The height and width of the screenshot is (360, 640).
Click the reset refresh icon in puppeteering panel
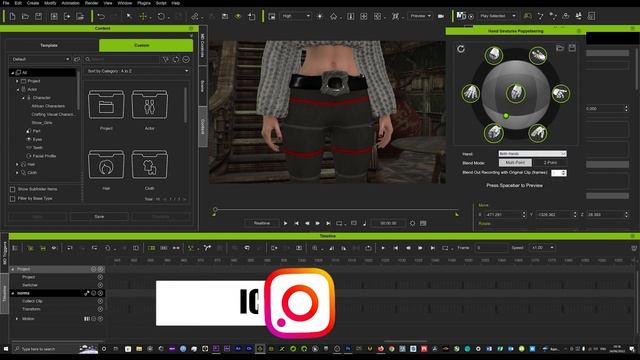(461, 49)
